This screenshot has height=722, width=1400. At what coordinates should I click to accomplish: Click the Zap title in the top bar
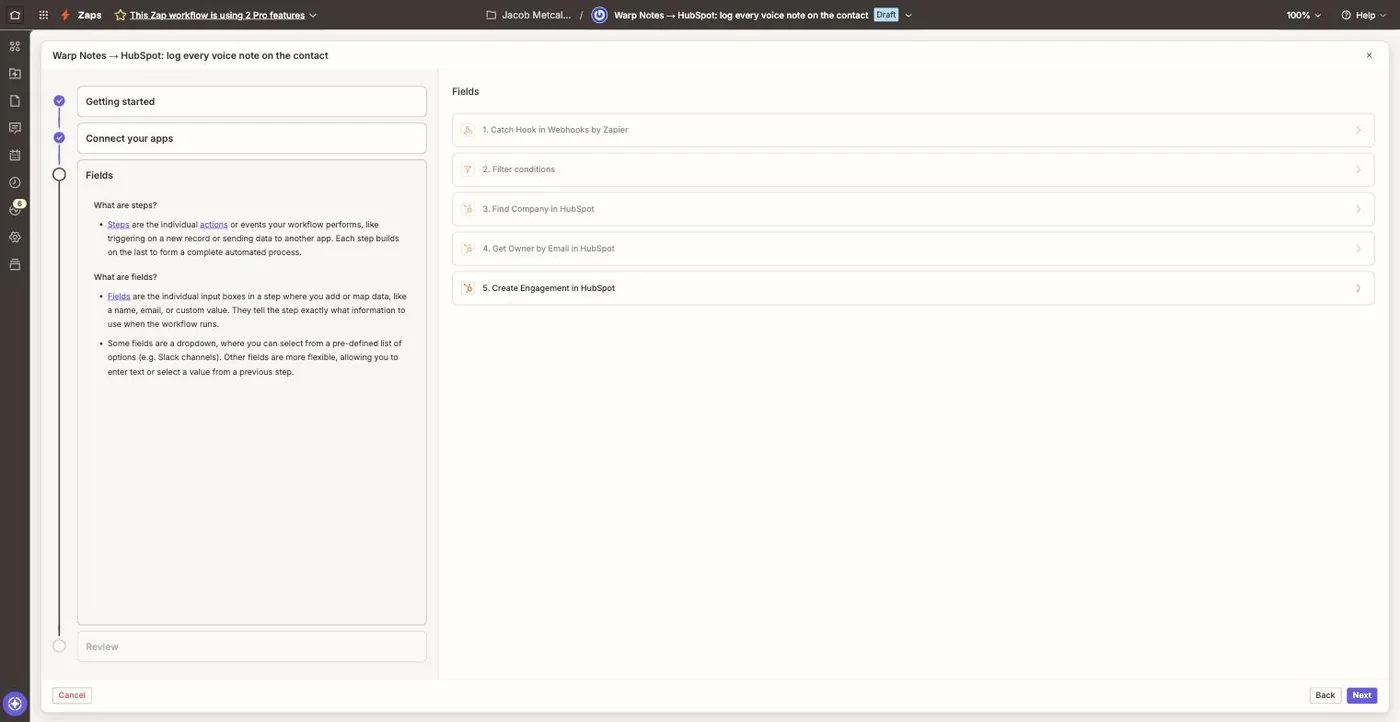click(x=741, y=15)
